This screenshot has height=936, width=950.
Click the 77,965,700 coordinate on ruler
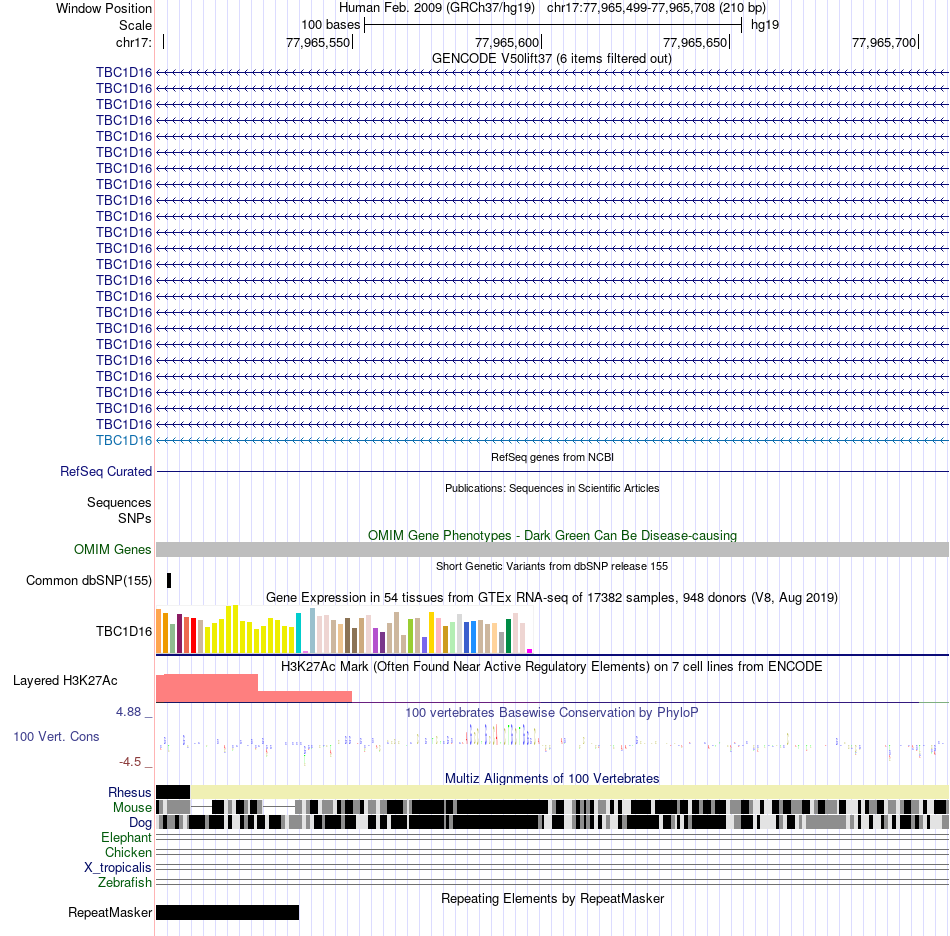[884, 42]
